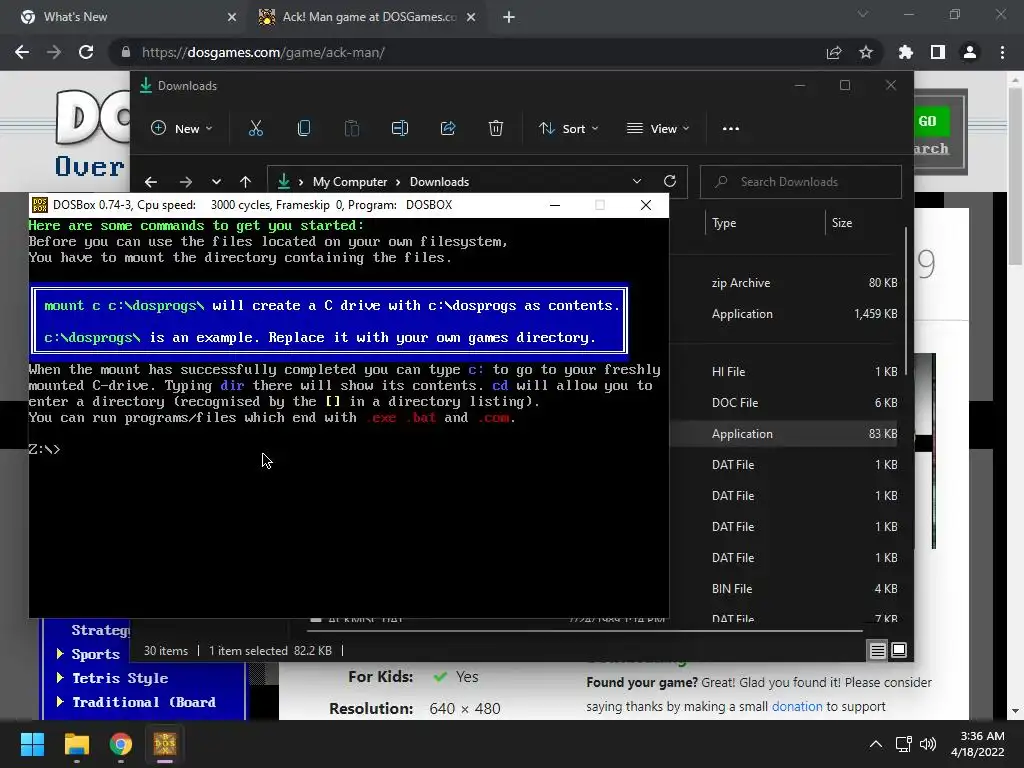Share this page from Chrome address bar
The image size is (1024, 768).
[x=834, y=52]
